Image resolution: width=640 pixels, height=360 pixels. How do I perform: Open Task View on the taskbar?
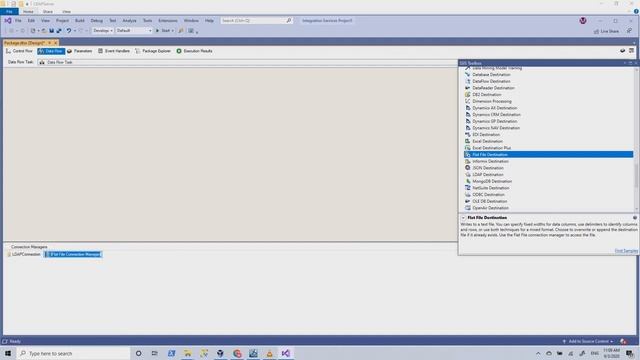coord(154,353)
